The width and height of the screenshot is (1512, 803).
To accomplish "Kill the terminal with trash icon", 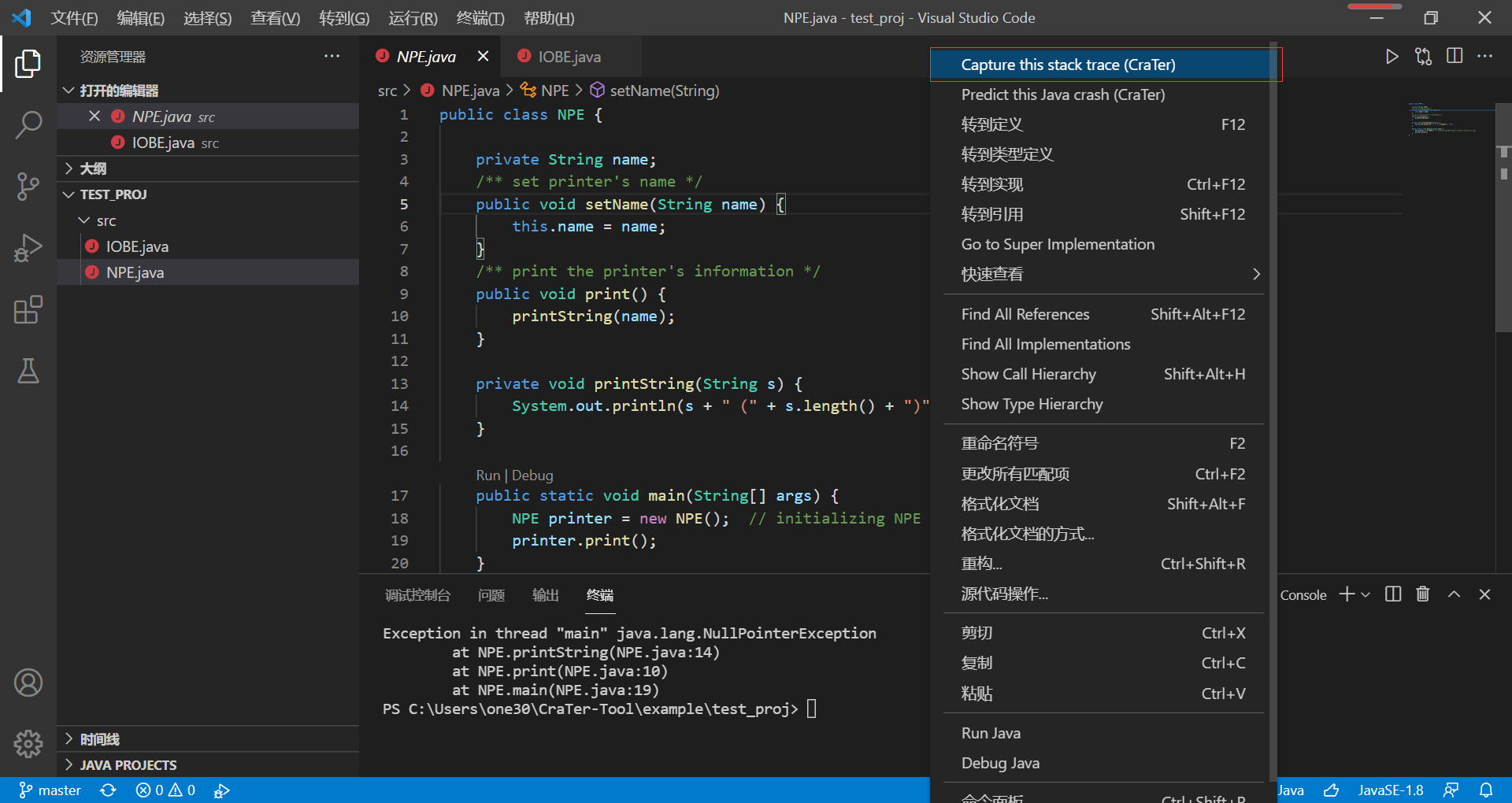I will tap(1423, 594).
